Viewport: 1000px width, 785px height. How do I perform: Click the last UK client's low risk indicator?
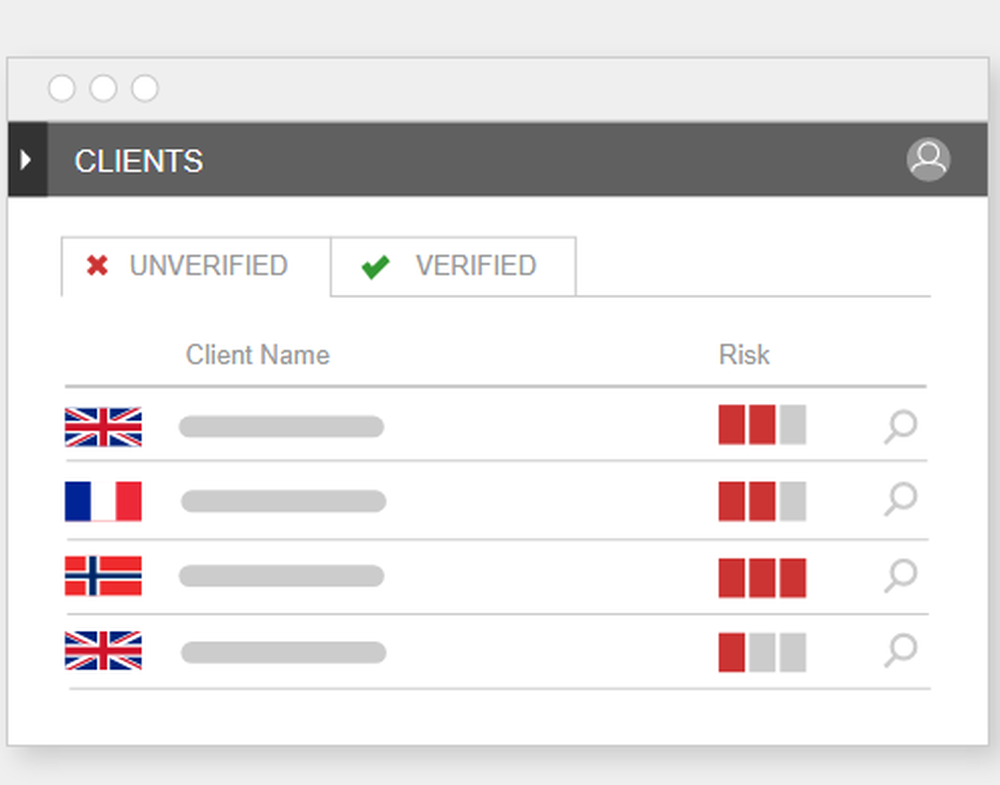762,652
